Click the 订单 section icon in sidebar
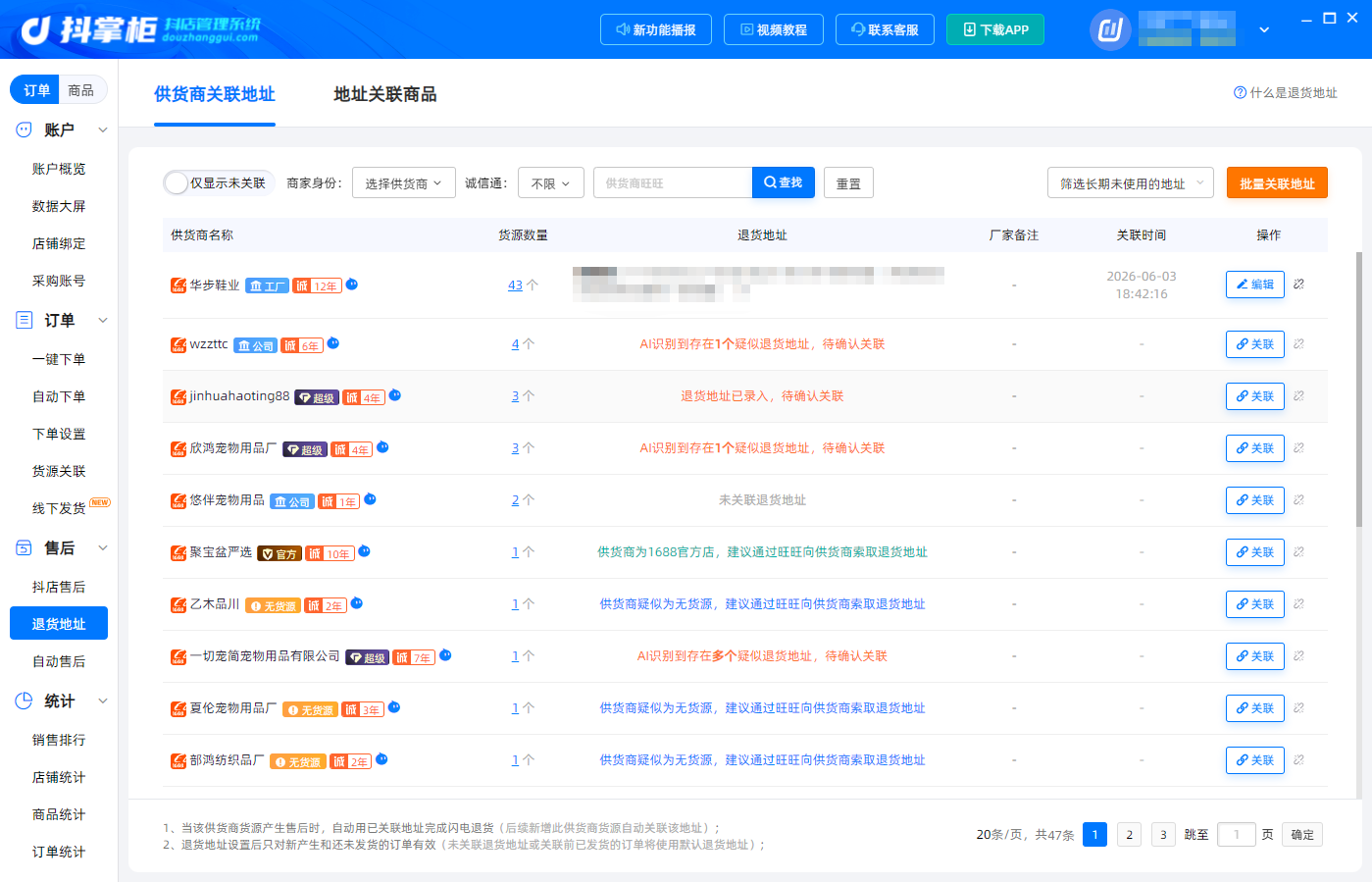Viewport: 1372px width, 882px height. pos(25,320)
